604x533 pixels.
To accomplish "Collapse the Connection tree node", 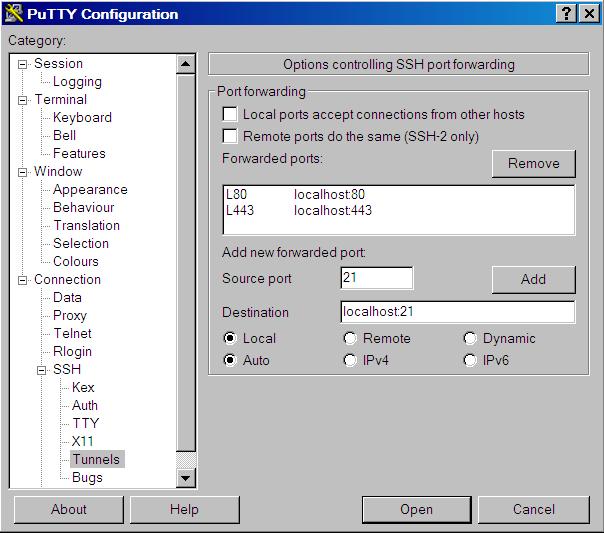I will pyautogui.click(x=23, y=280).
